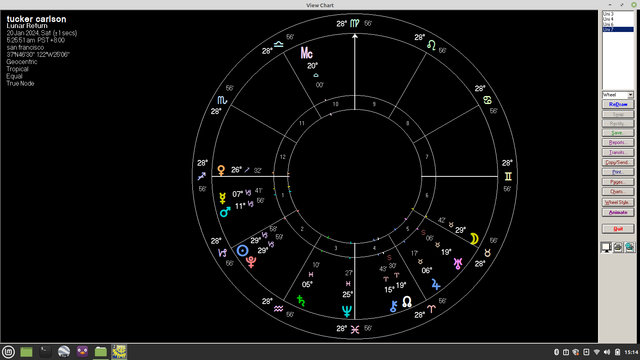The height and width of the screenshot is (360, 640).
Task: Click the red Quit button
Action: coord(618,229)
